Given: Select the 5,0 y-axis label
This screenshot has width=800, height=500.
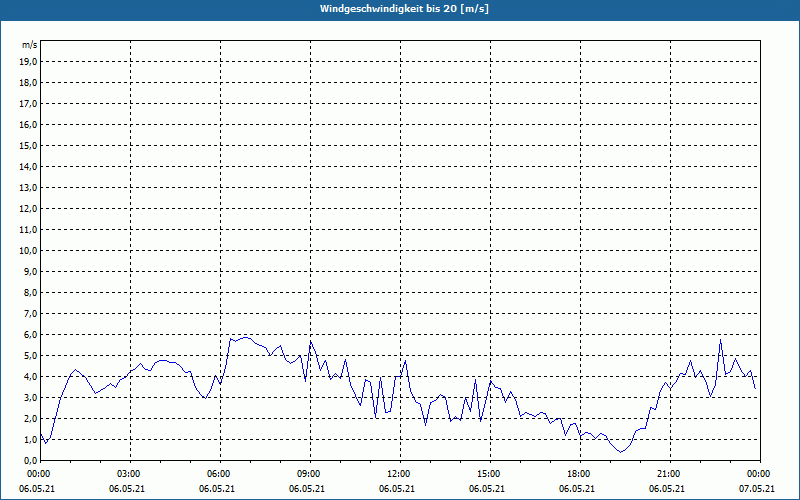Looking at the screenshot, I should pos(30,356).
